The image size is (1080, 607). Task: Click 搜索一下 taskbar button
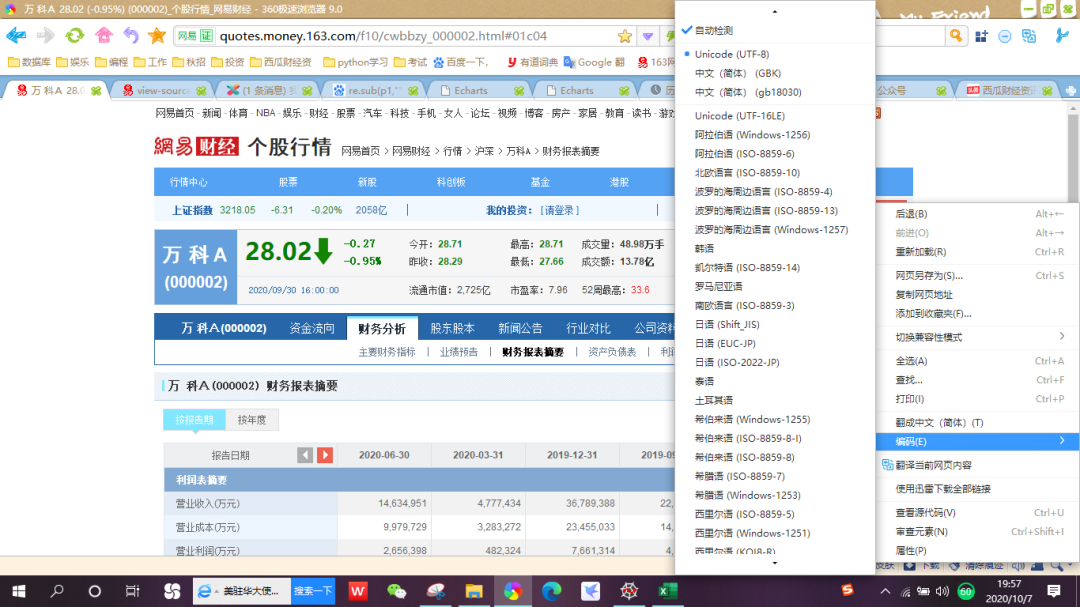[313, 591]
